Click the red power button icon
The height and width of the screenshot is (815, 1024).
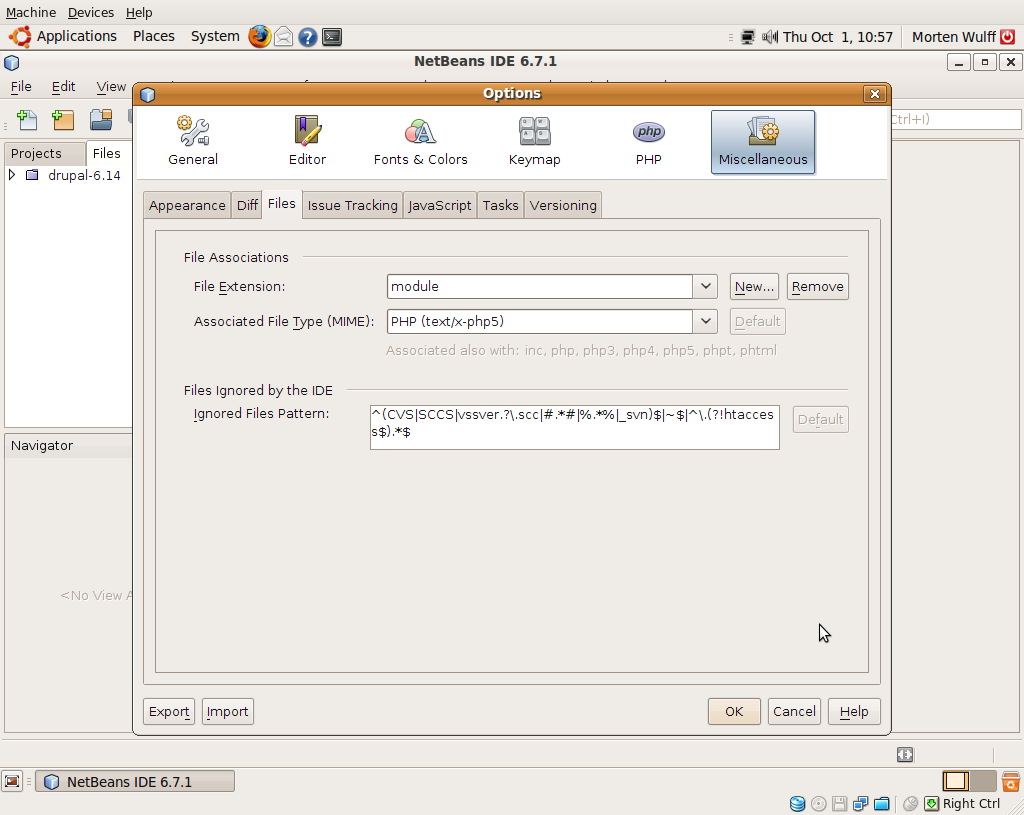pyautogui.click(x=1008, y=37)
